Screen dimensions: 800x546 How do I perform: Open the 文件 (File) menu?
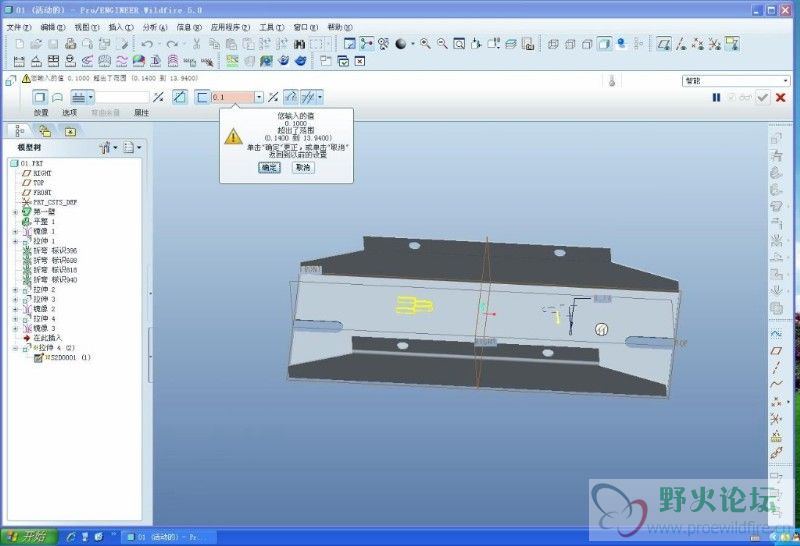(x=18, y=27)
